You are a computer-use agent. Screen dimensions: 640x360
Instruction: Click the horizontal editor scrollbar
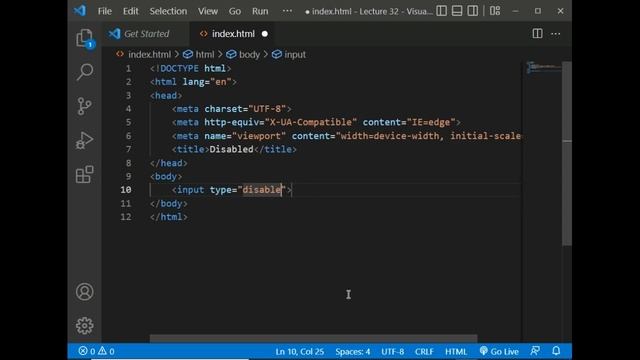(313, 338)
